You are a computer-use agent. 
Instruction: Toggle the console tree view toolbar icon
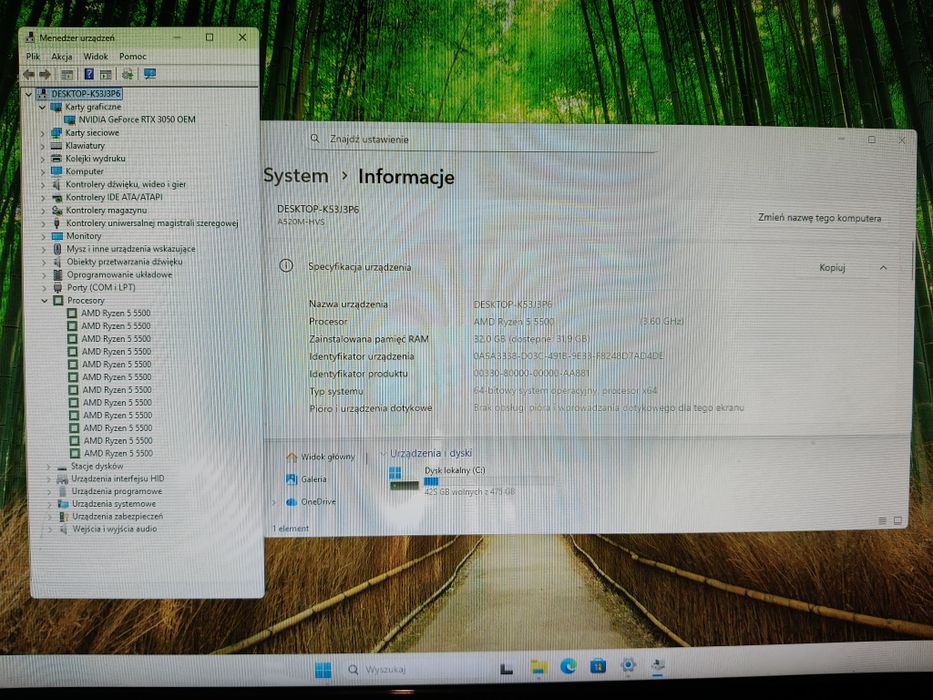pos(67,74)
